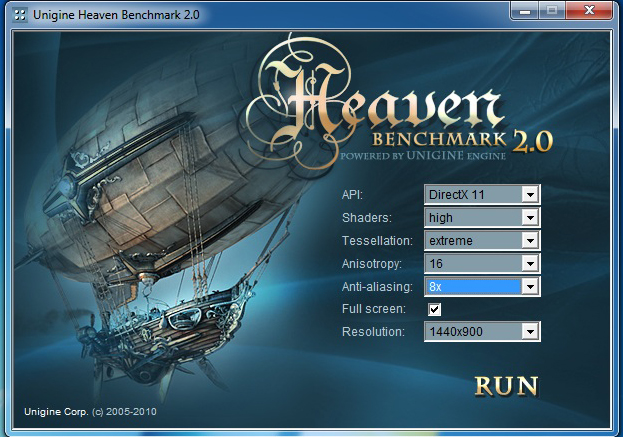623x437 pixels.
Task: Open the Anisotropy dropdown showing 16
Action: coord(482,263)
